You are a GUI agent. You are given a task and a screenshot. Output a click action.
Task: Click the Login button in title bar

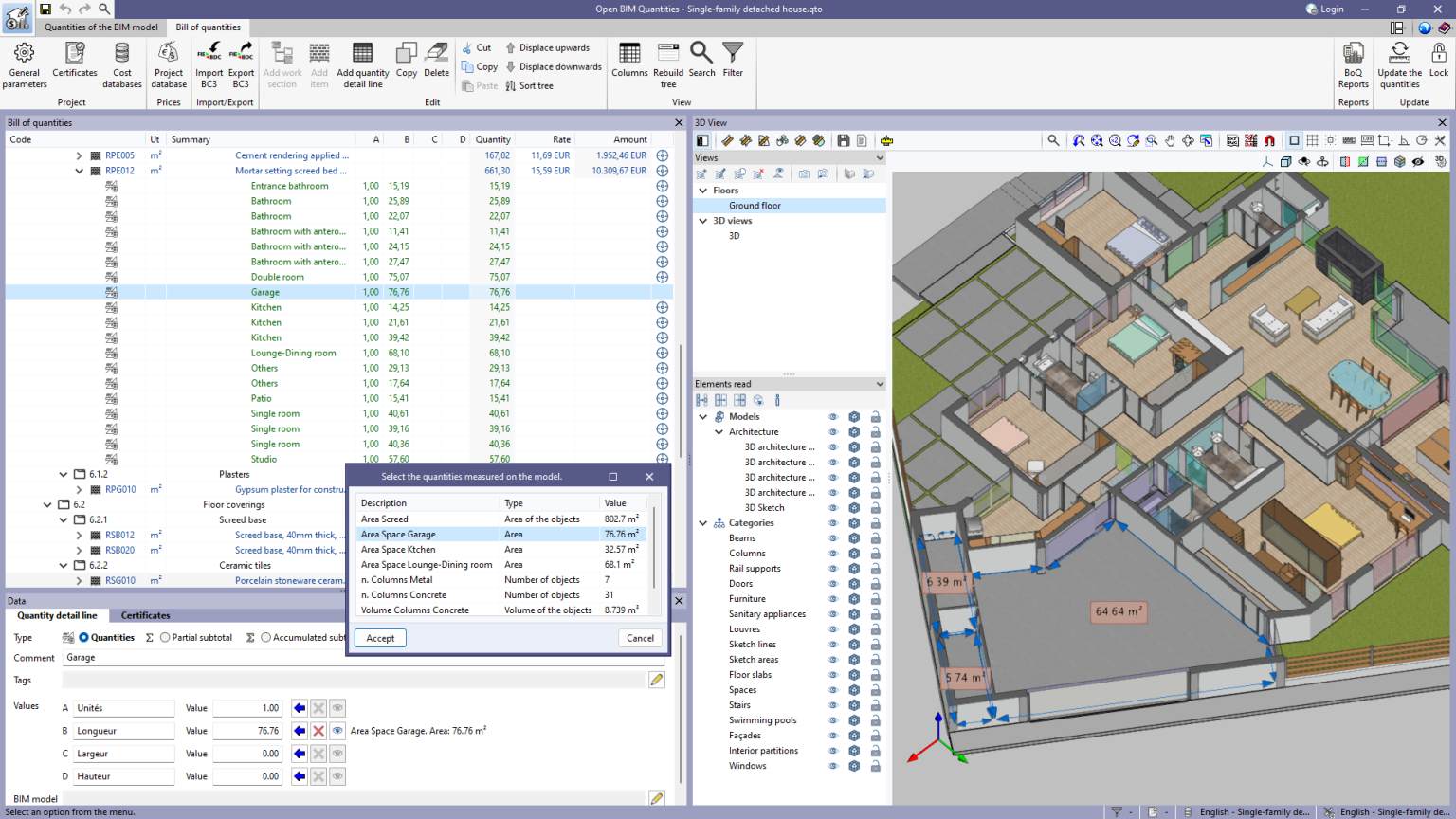1325,9
